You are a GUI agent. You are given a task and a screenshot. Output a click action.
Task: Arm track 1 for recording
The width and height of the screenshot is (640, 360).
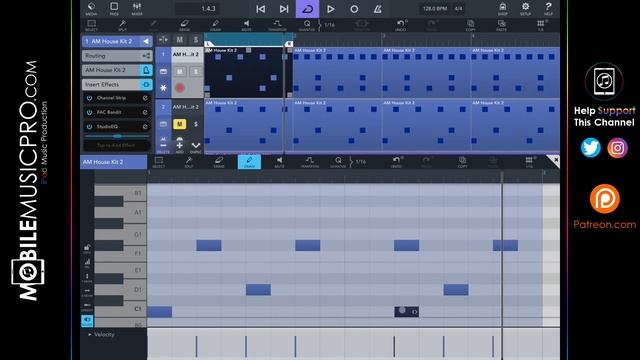(x=180, y=88)
